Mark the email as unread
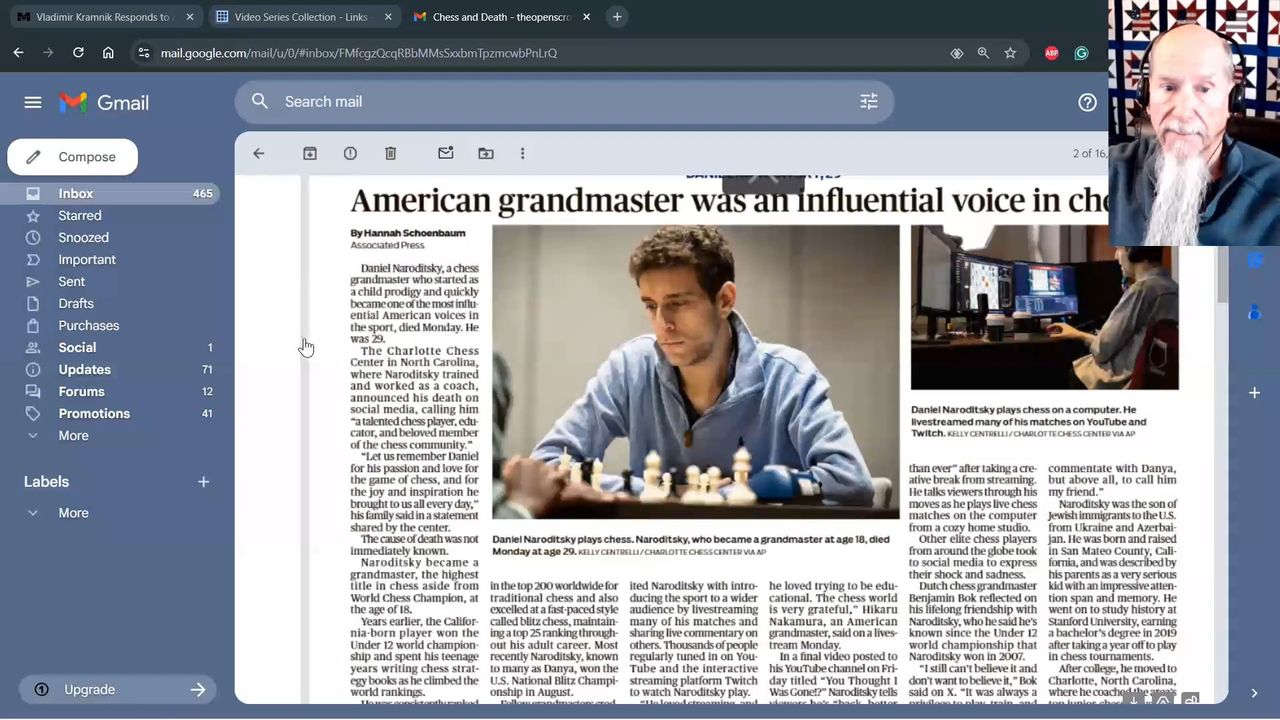Viewport: 1280px width, 720px height. pos(446,153)
